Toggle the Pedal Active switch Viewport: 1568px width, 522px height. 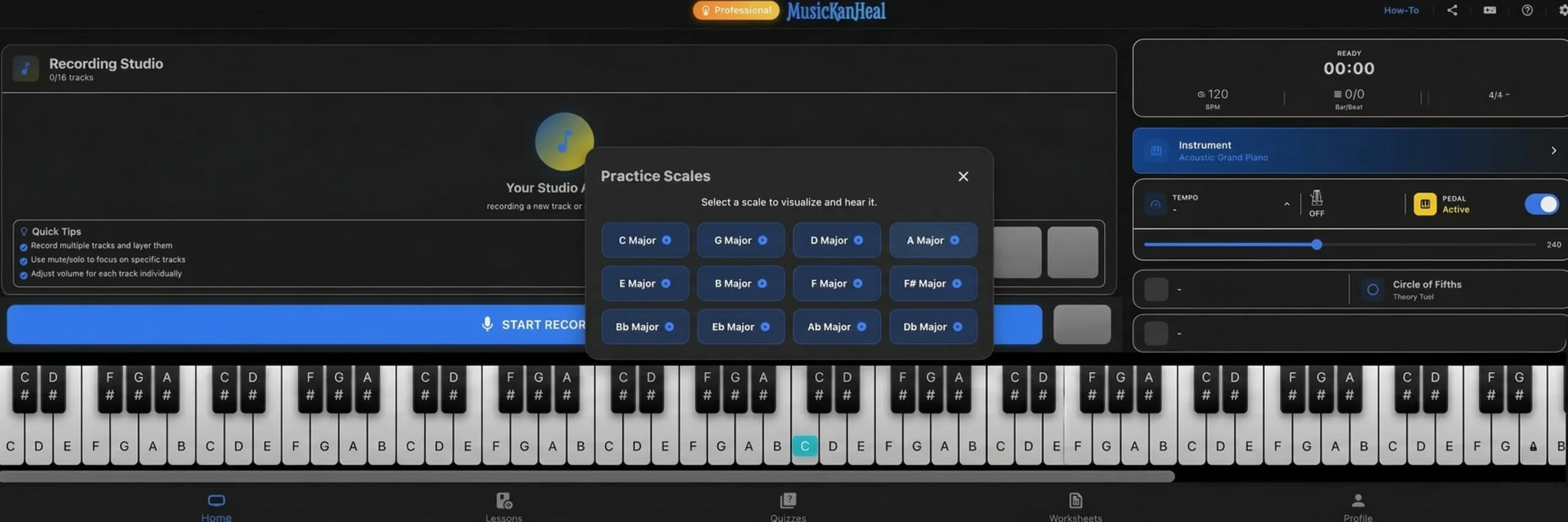click(1541, 204)
